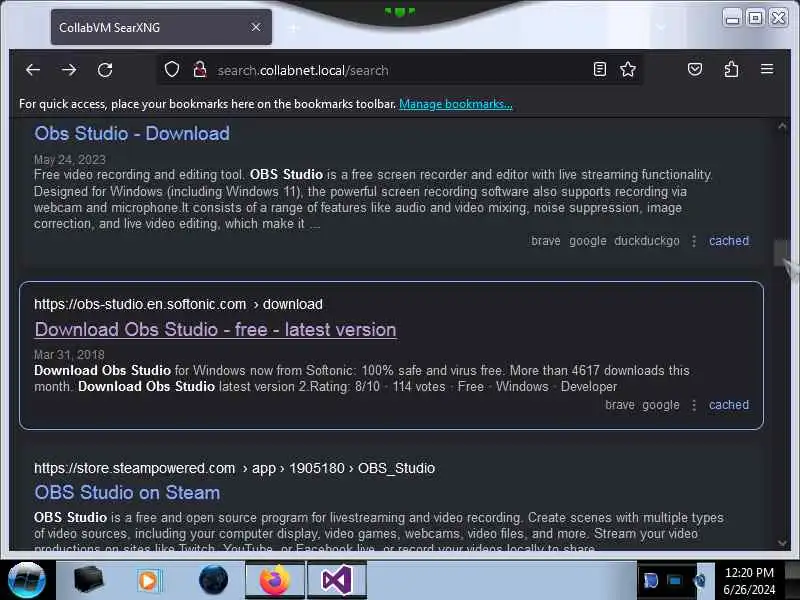Click the softonic.com result URL
The height and width of the screenshot is (600, 800).
tap(178, 305)
